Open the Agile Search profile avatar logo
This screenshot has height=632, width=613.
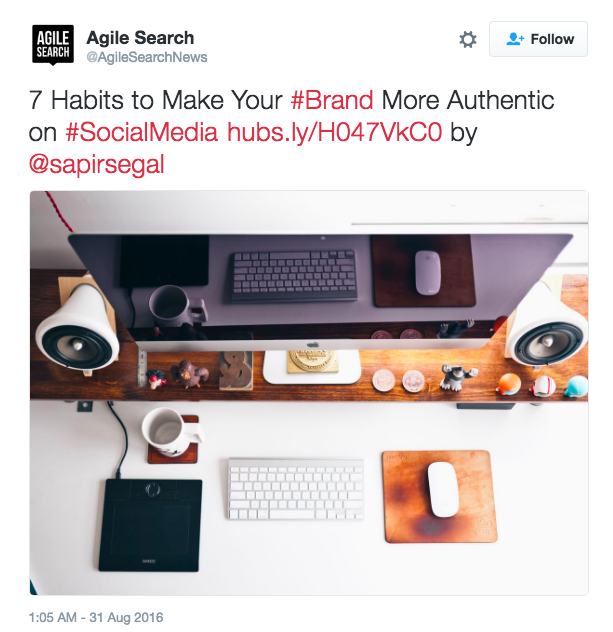[x=53, y=44]
